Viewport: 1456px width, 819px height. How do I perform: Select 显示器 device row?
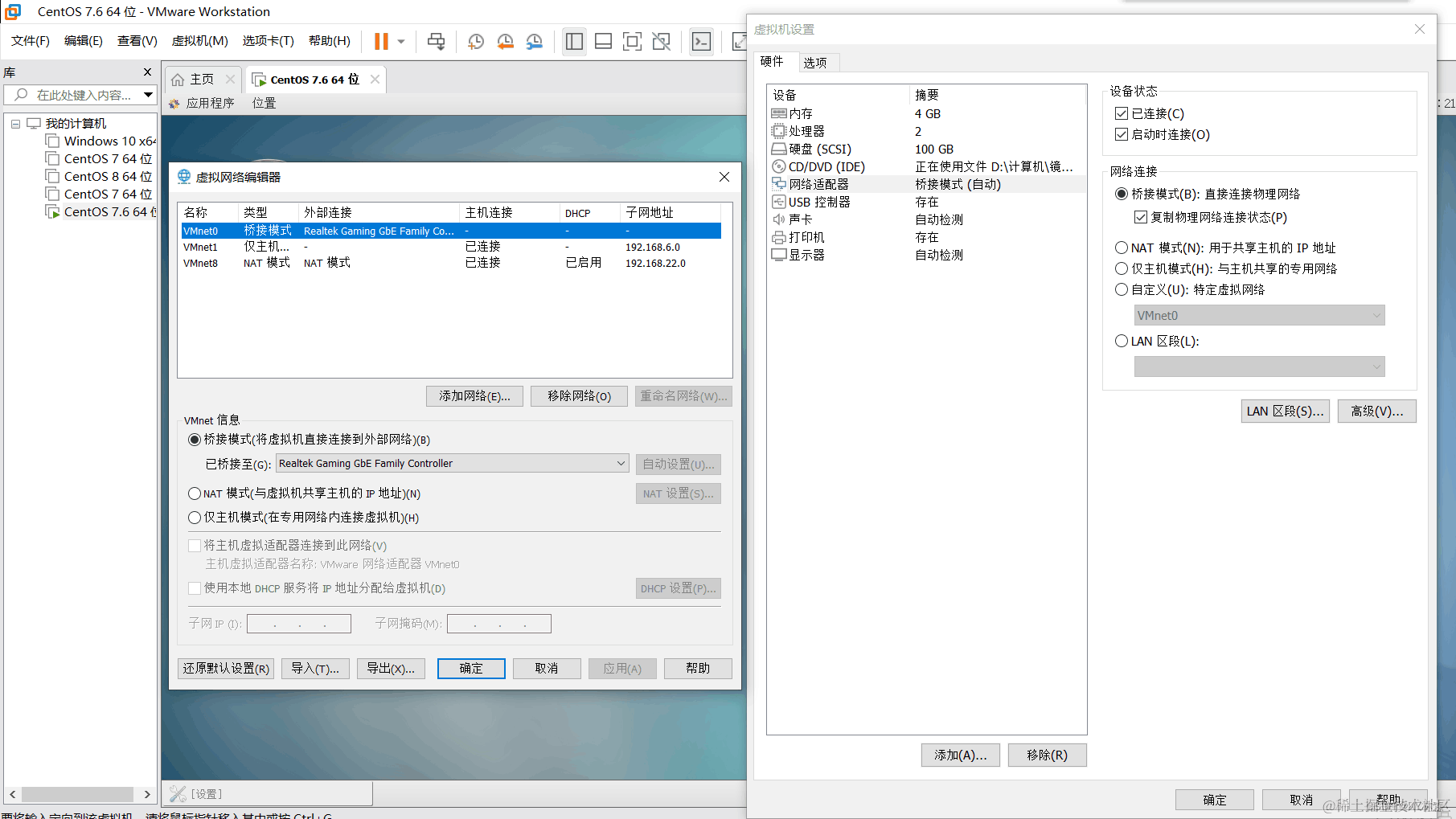click(926, 255)
